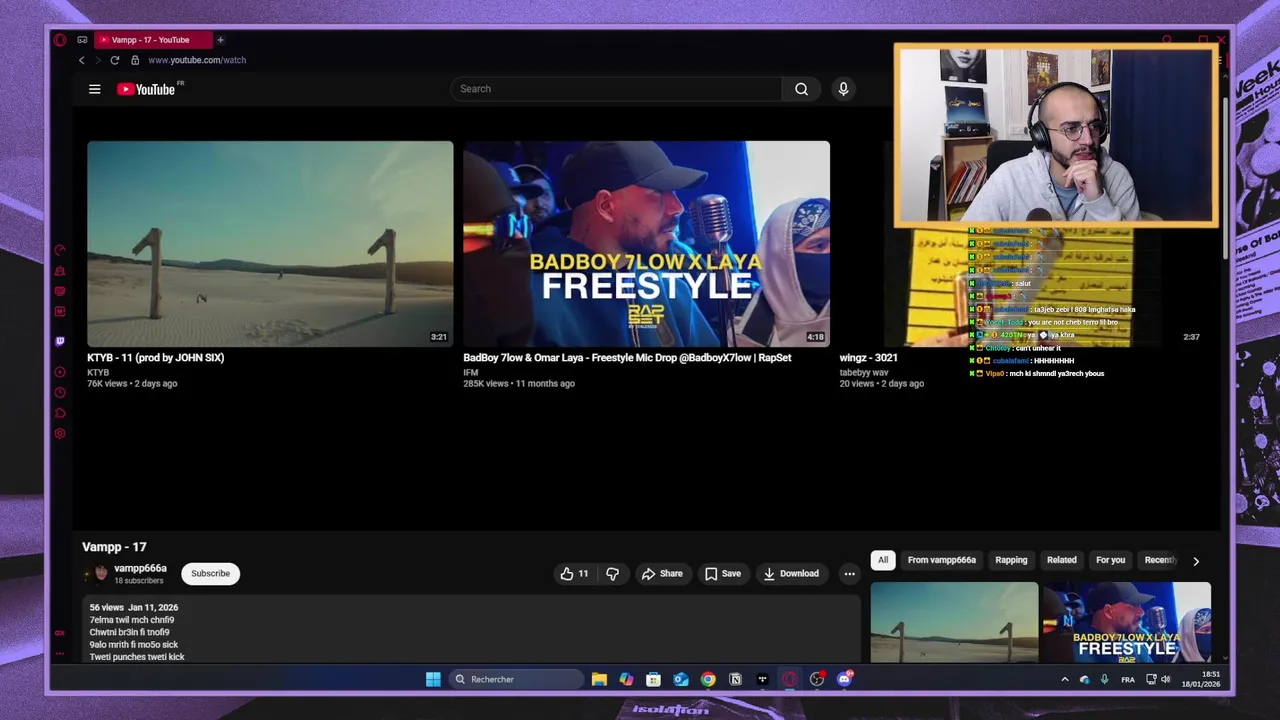Launch Copilot from the taskbar
1280x720 pixels.
click(x=626, y=679)
